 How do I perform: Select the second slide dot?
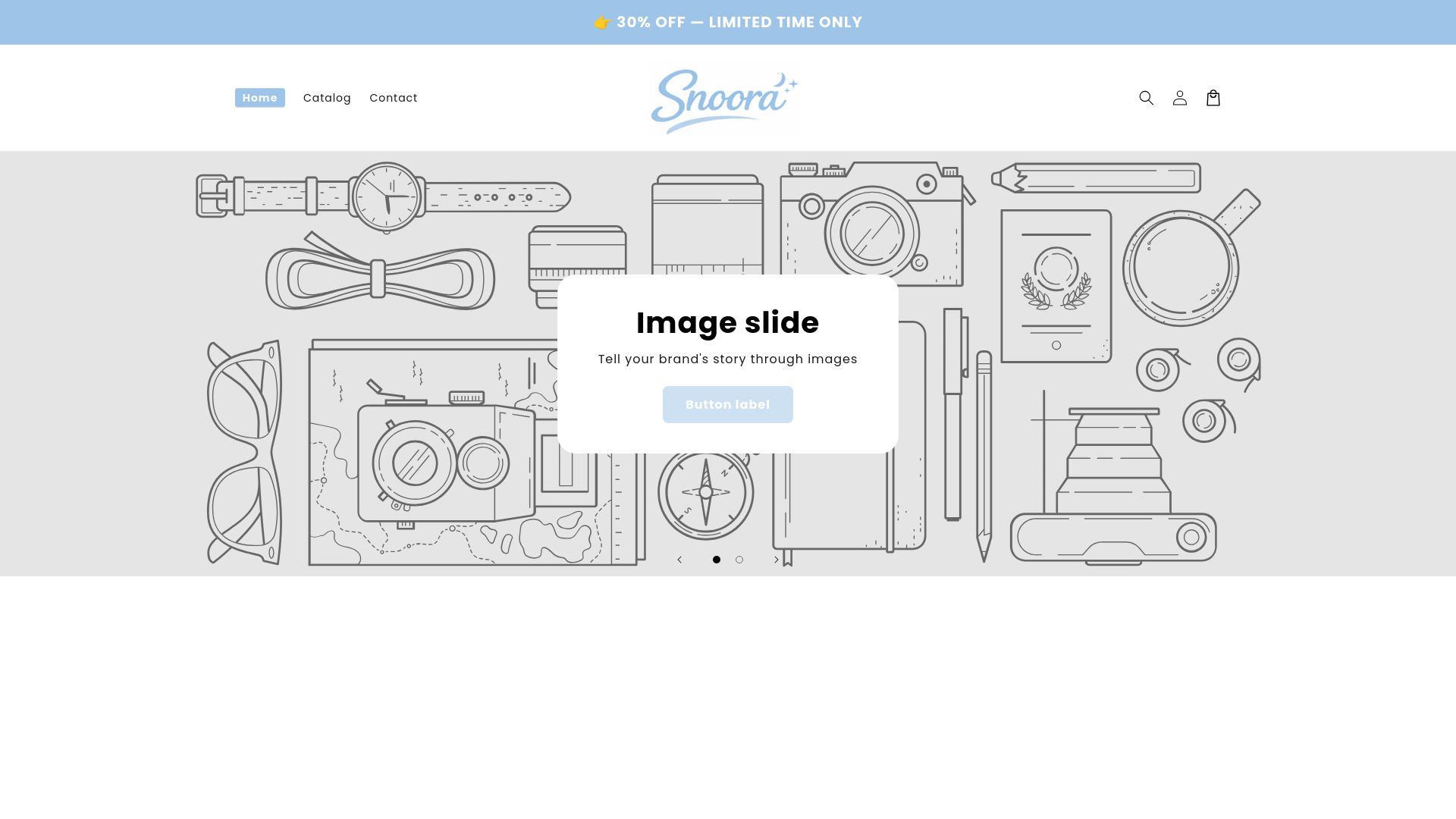(x=739, y=560)
